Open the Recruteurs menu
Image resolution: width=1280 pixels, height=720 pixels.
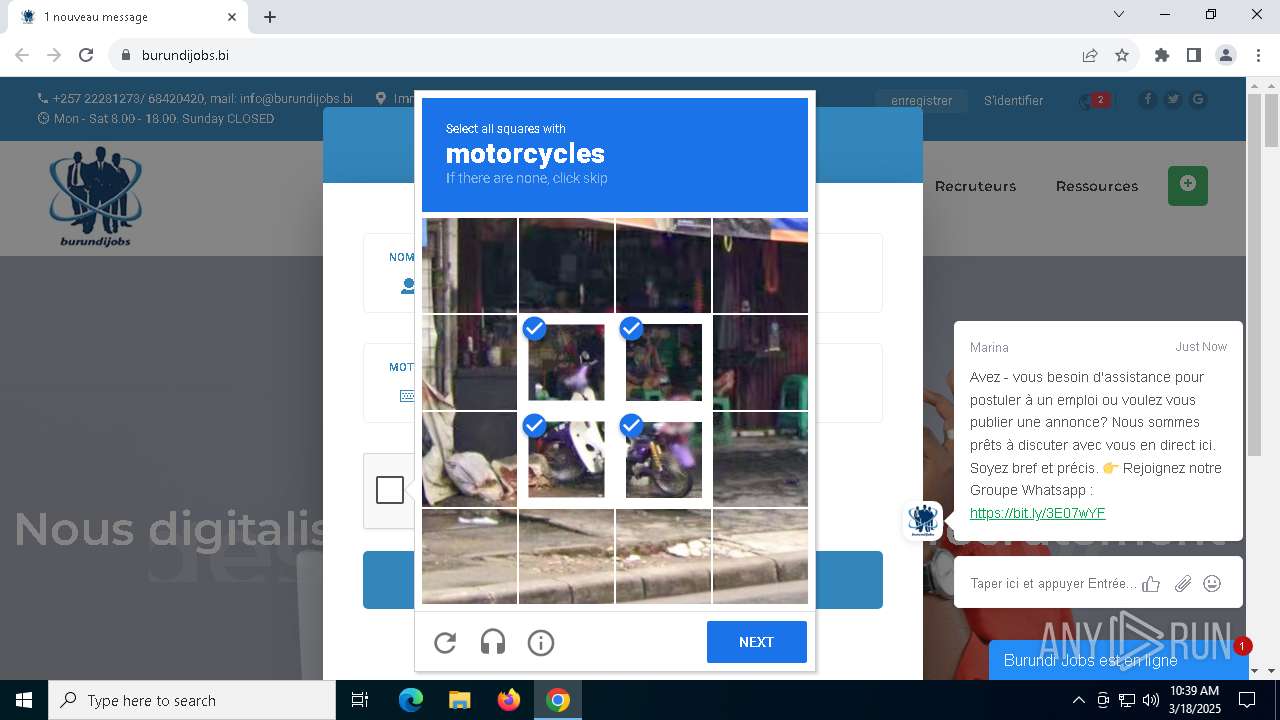(x=975, y=186)
